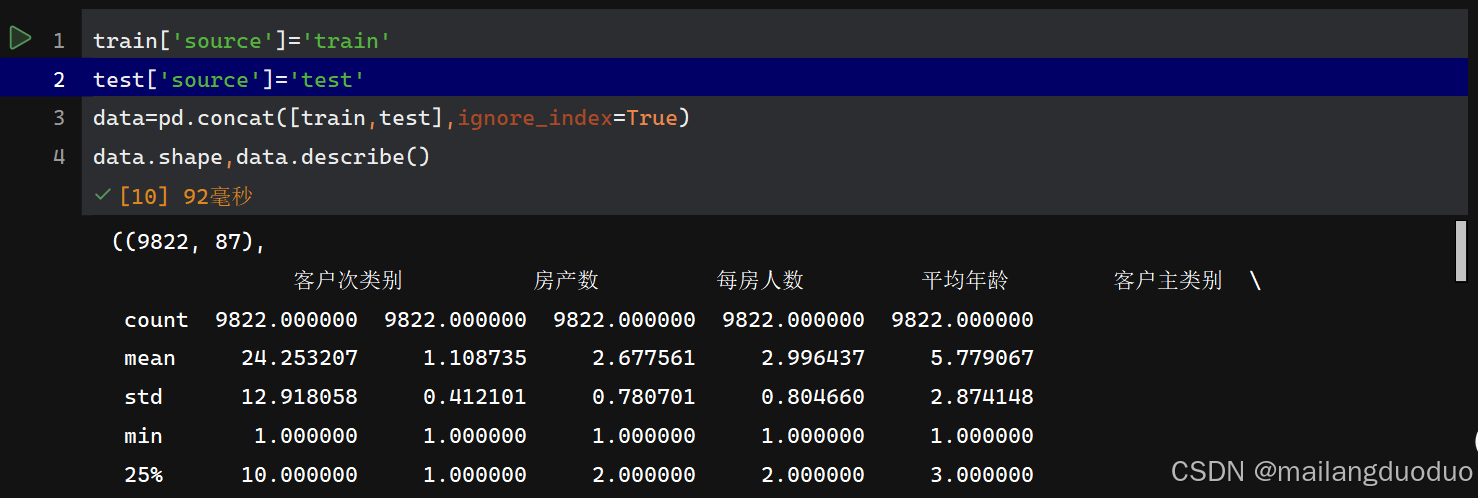Click the data.shape,data.describe() line

pyautogui.click(x=261, y=157)
